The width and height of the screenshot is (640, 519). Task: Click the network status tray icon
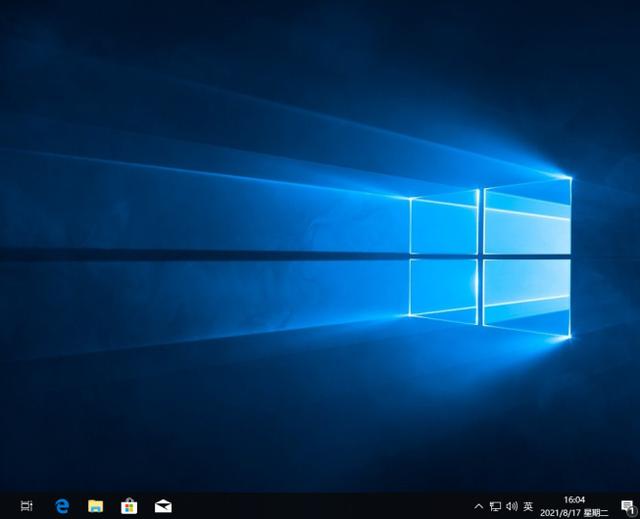tap(495, 506)
